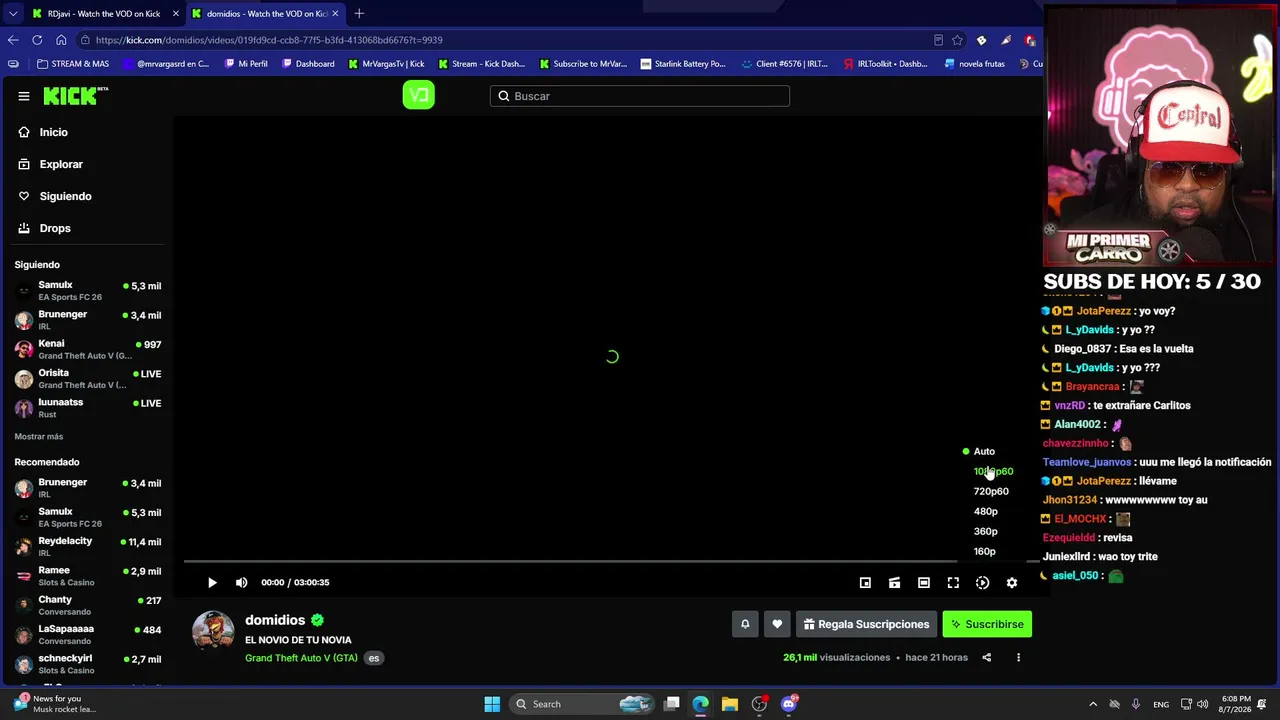The image size is (1280, 720).
Task: Focus the Buscar search field
Action: 640,96
